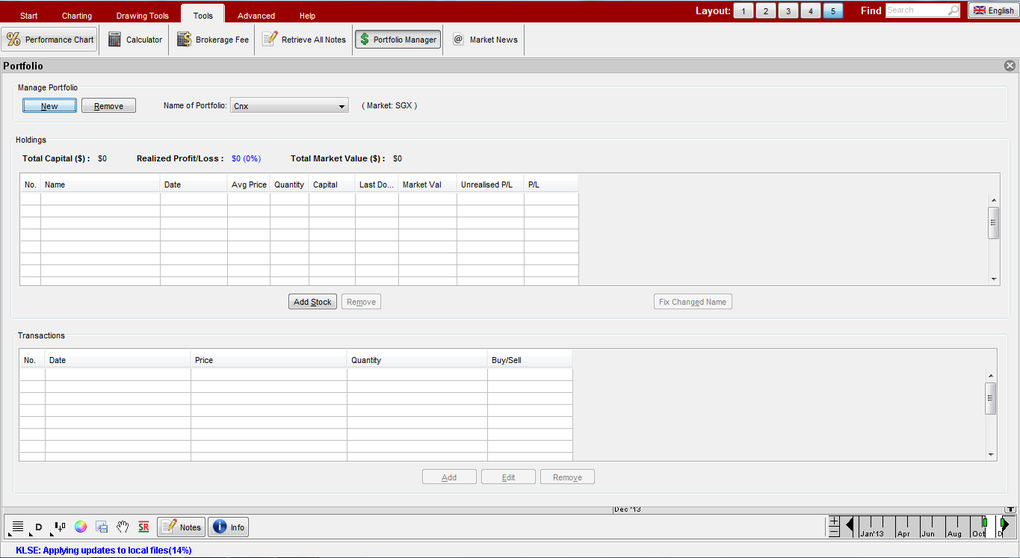Sort transactions by Price column
Image resolution: width=1020 pixels, height=558 pixels.
coord(269,360)
